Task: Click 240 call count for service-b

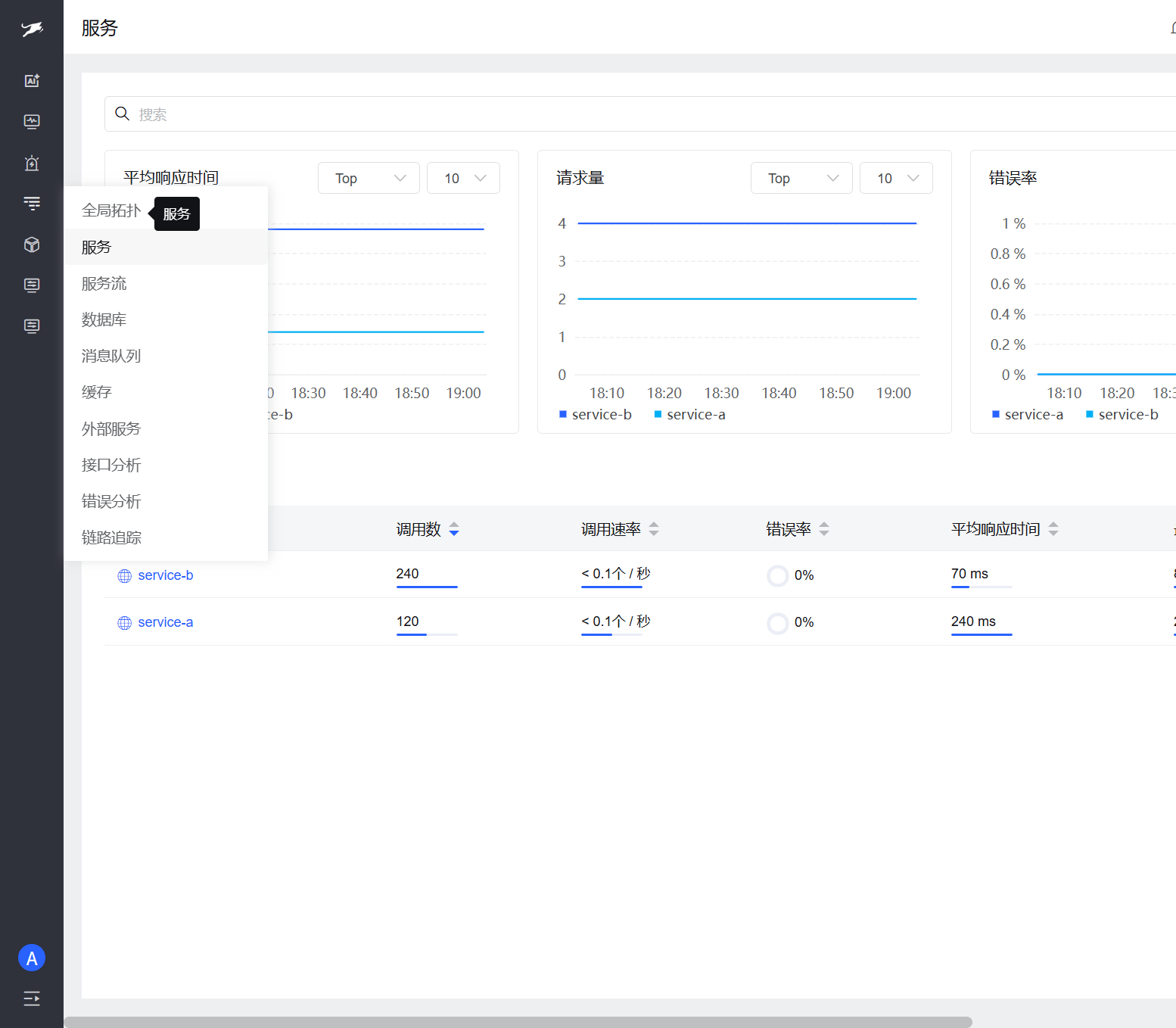Action: pos(407,574)
